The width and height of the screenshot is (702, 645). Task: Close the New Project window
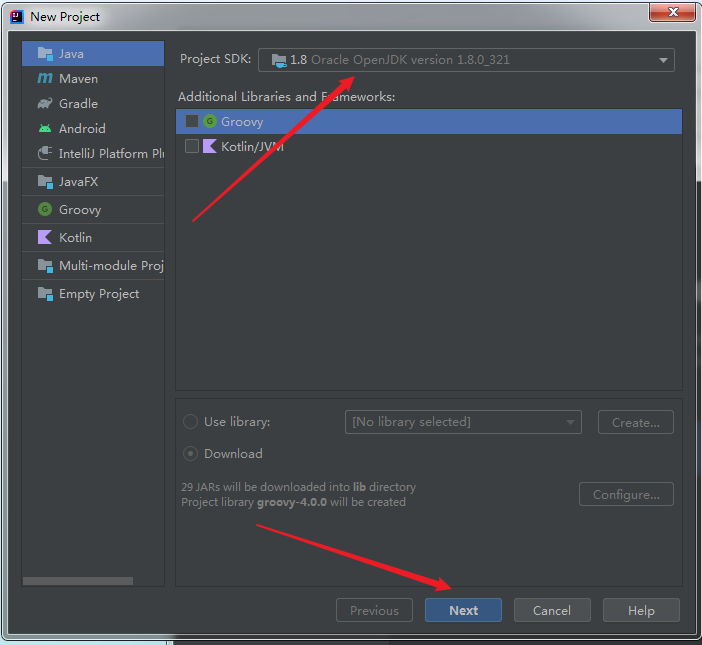point(673,12)
